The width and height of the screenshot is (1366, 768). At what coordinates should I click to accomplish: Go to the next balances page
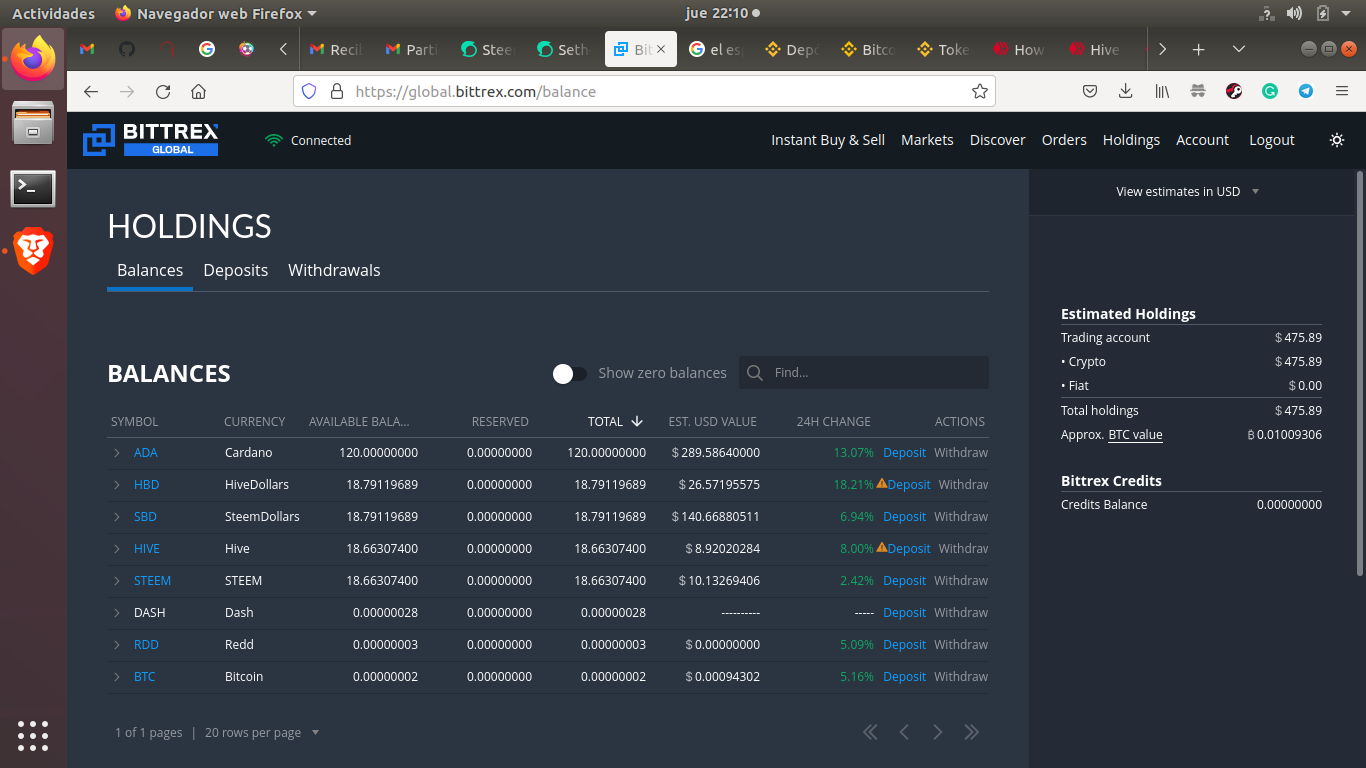coord(938,732)
